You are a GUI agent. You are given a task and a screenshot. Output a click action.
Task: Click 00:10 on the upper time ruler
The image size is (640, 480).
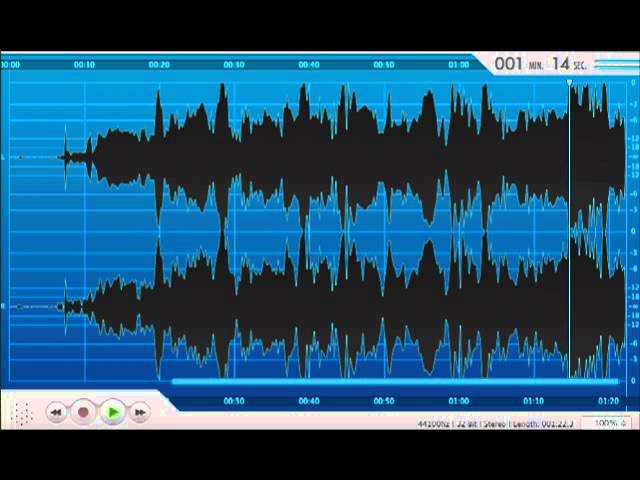point(84,65)
